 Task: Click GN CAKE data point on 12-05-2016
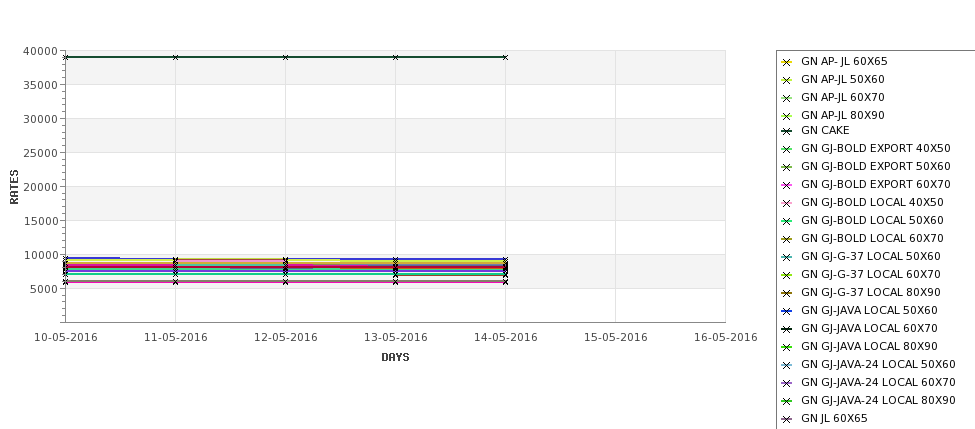pyautogui.click(x=285, y=57)
